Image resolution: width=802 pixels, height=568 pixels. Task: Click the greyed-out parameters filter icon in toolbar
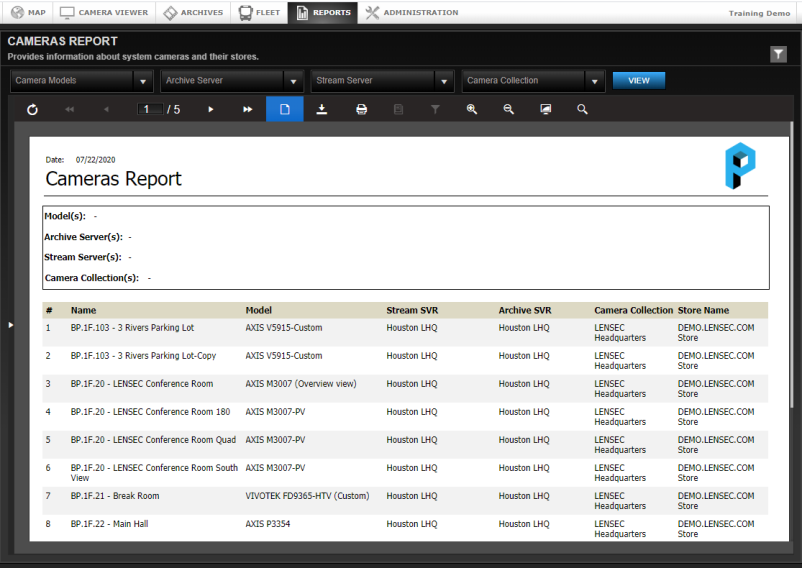point(435,109)
